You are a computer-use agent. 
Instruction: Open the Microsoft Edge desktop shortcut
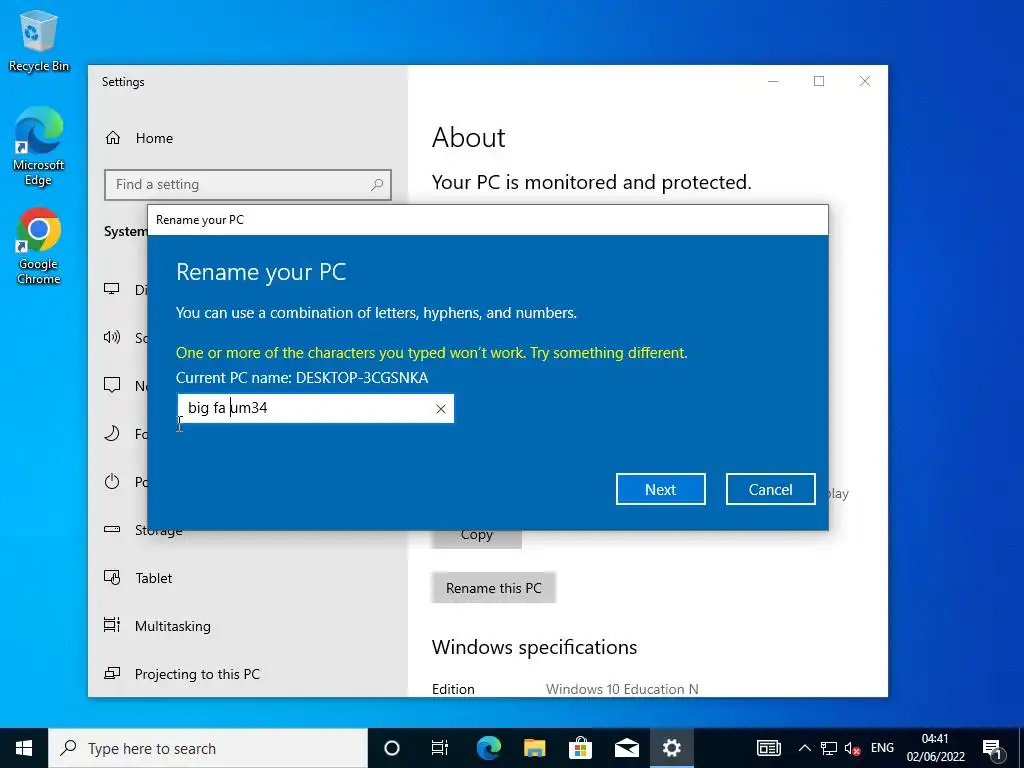[39, 146]
